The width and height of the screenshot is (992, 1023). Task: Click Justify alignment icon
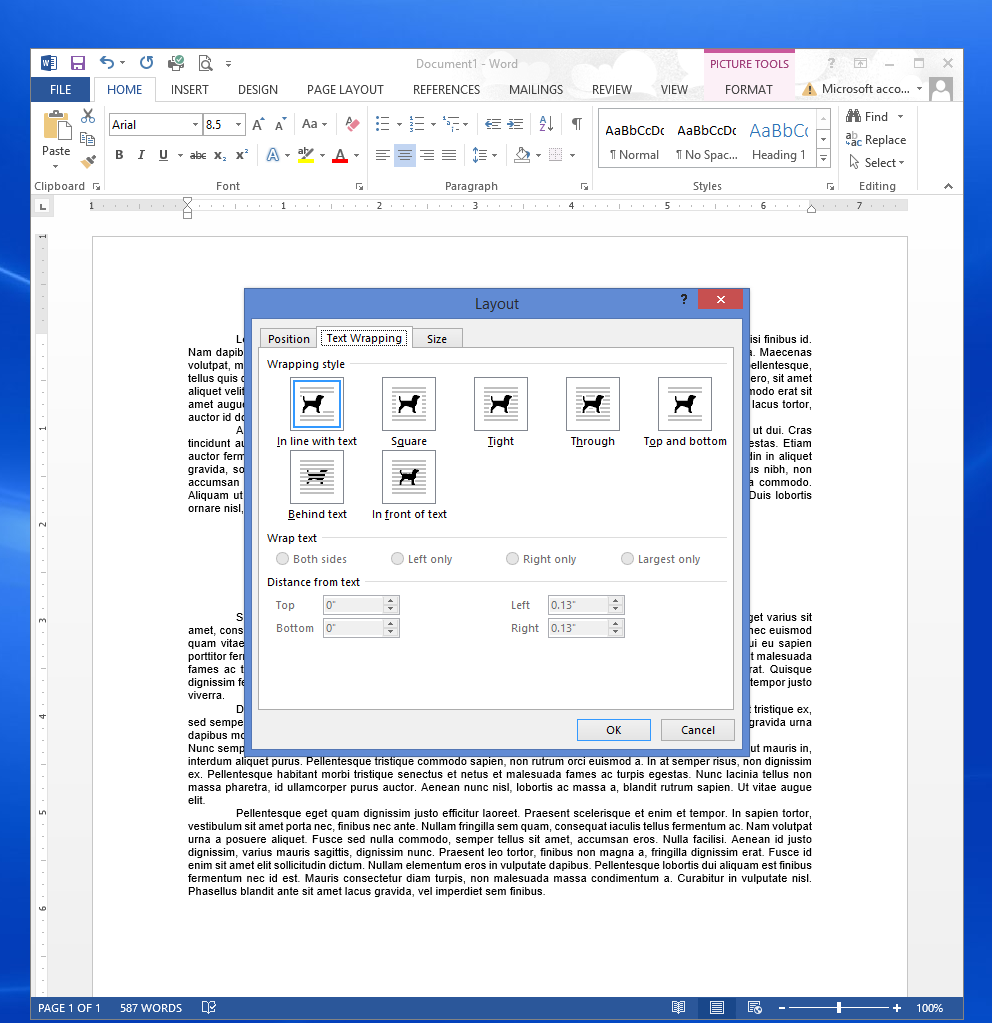(x=449, y=155)
